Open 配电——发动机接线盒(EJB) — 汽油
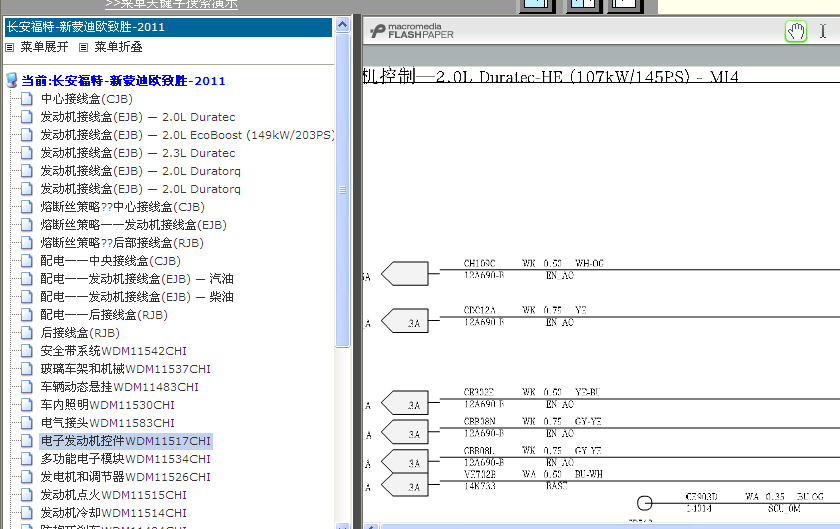The width and height of the screenshot is (840, 529). pyautogui.click(x=137, y=279)
